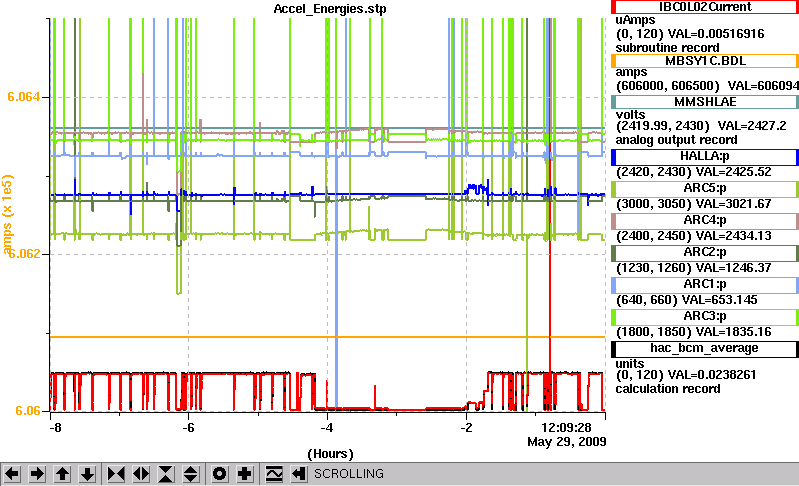Viewport: 799px width, 486px height.
Task: Click the -6 hours x-axis label
Action: 189,427
